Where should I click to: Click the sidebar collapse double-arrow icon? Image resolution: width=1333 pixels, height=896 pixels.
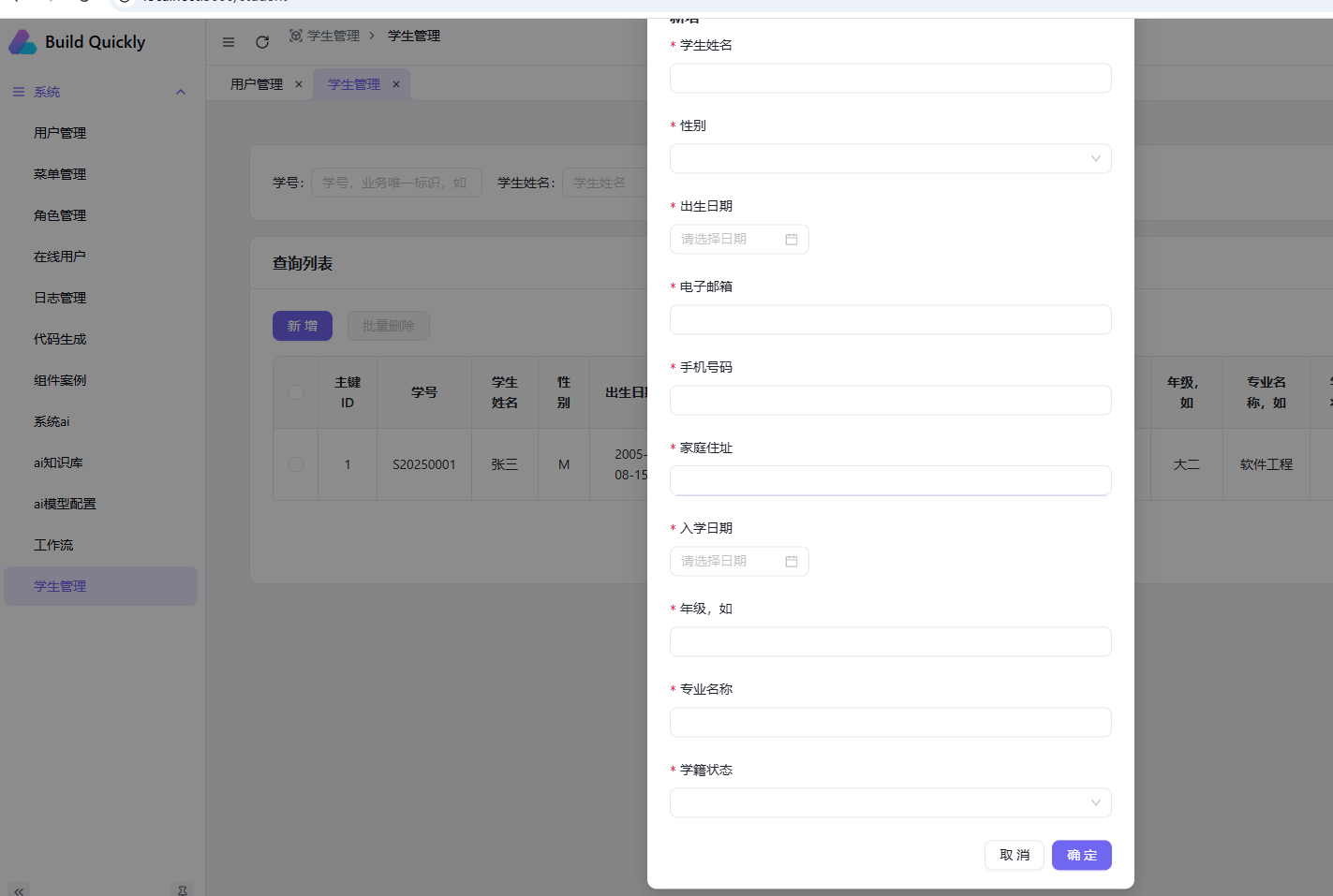point(19,890)
